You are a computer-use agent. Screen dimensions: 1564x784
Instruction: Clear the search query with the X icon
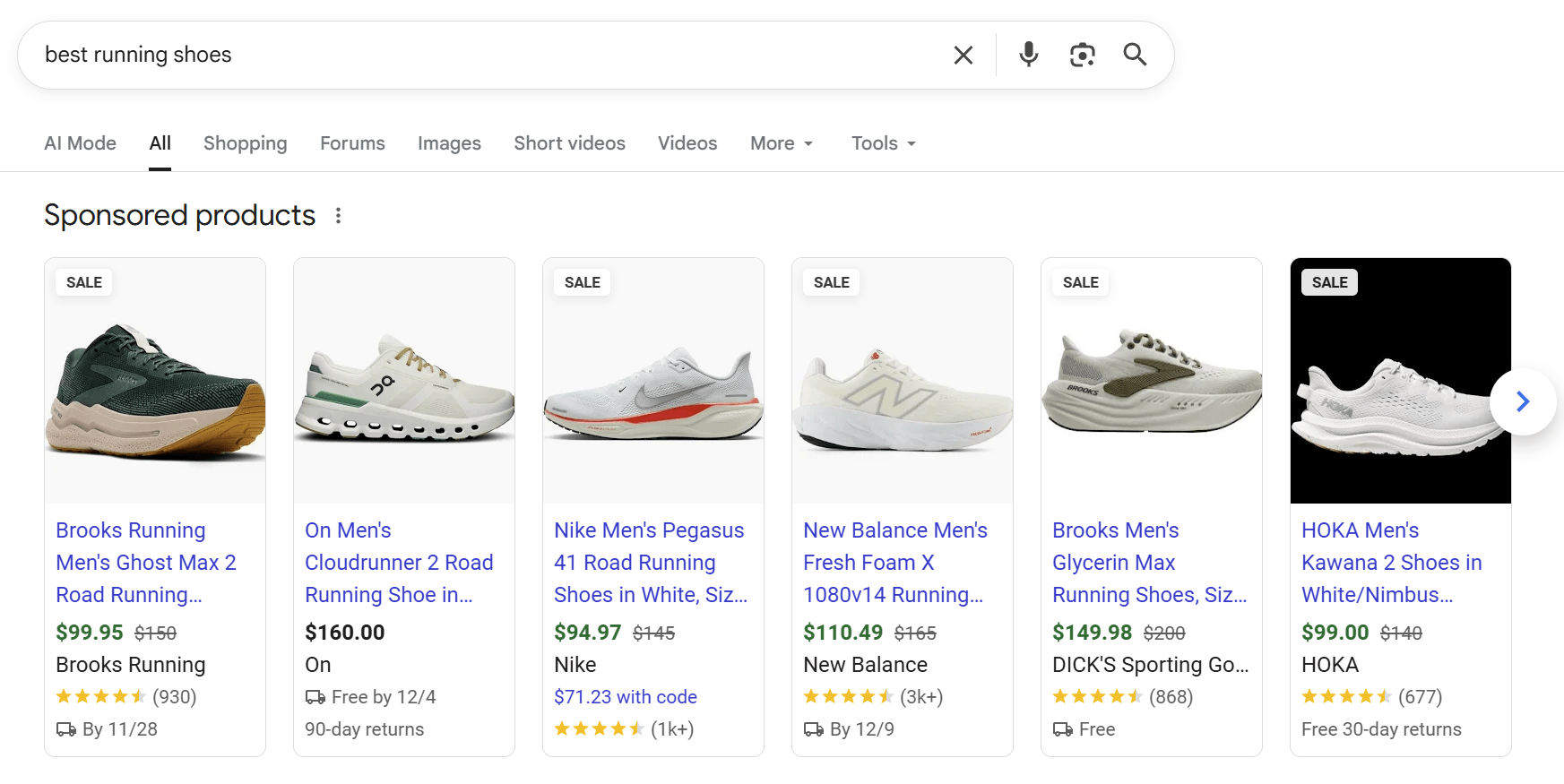963,56
